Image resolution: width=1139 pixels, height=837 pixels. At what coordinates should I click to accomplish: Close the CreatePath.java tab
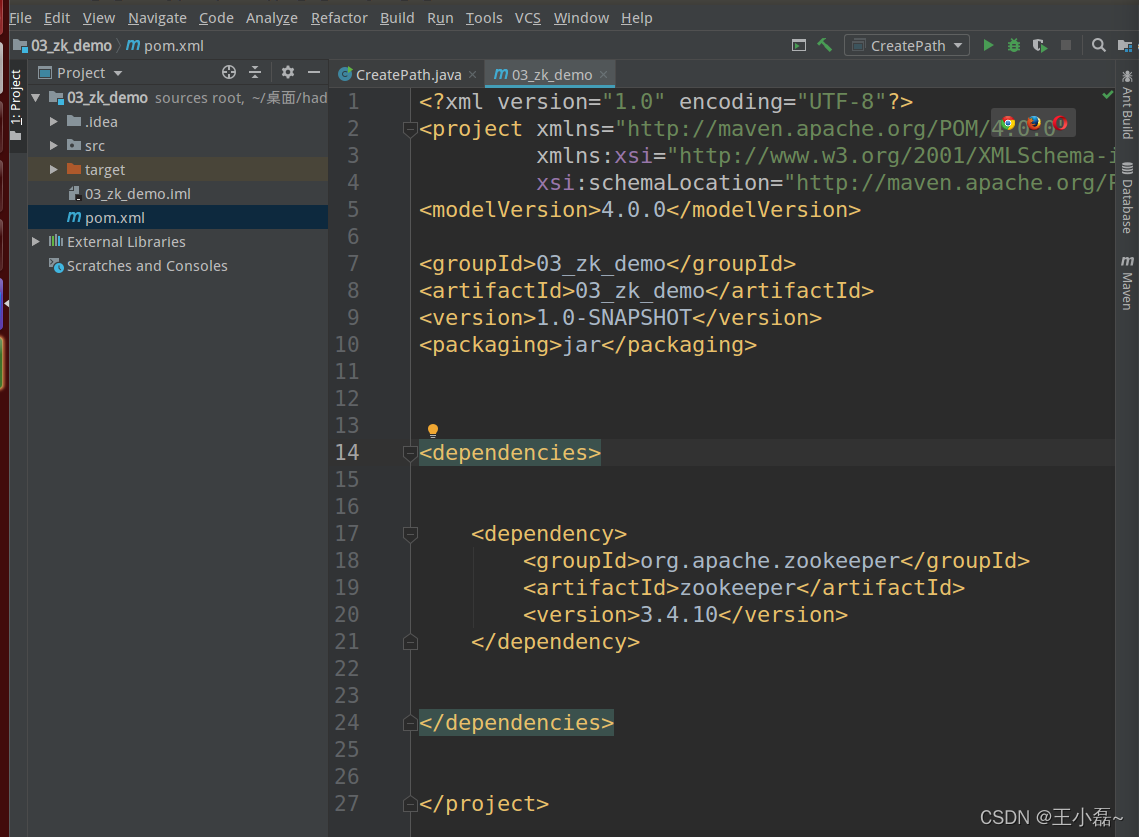point(473,74)
